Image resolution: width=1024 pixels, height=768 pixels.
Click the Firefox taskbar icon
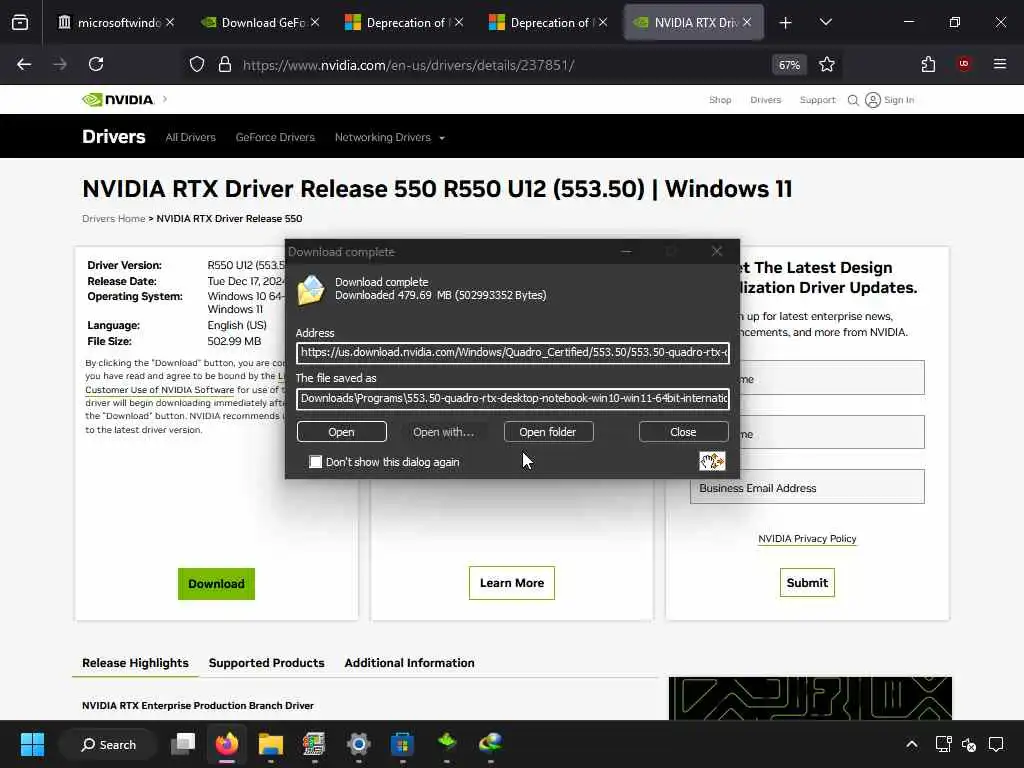[x=227, y=744]
